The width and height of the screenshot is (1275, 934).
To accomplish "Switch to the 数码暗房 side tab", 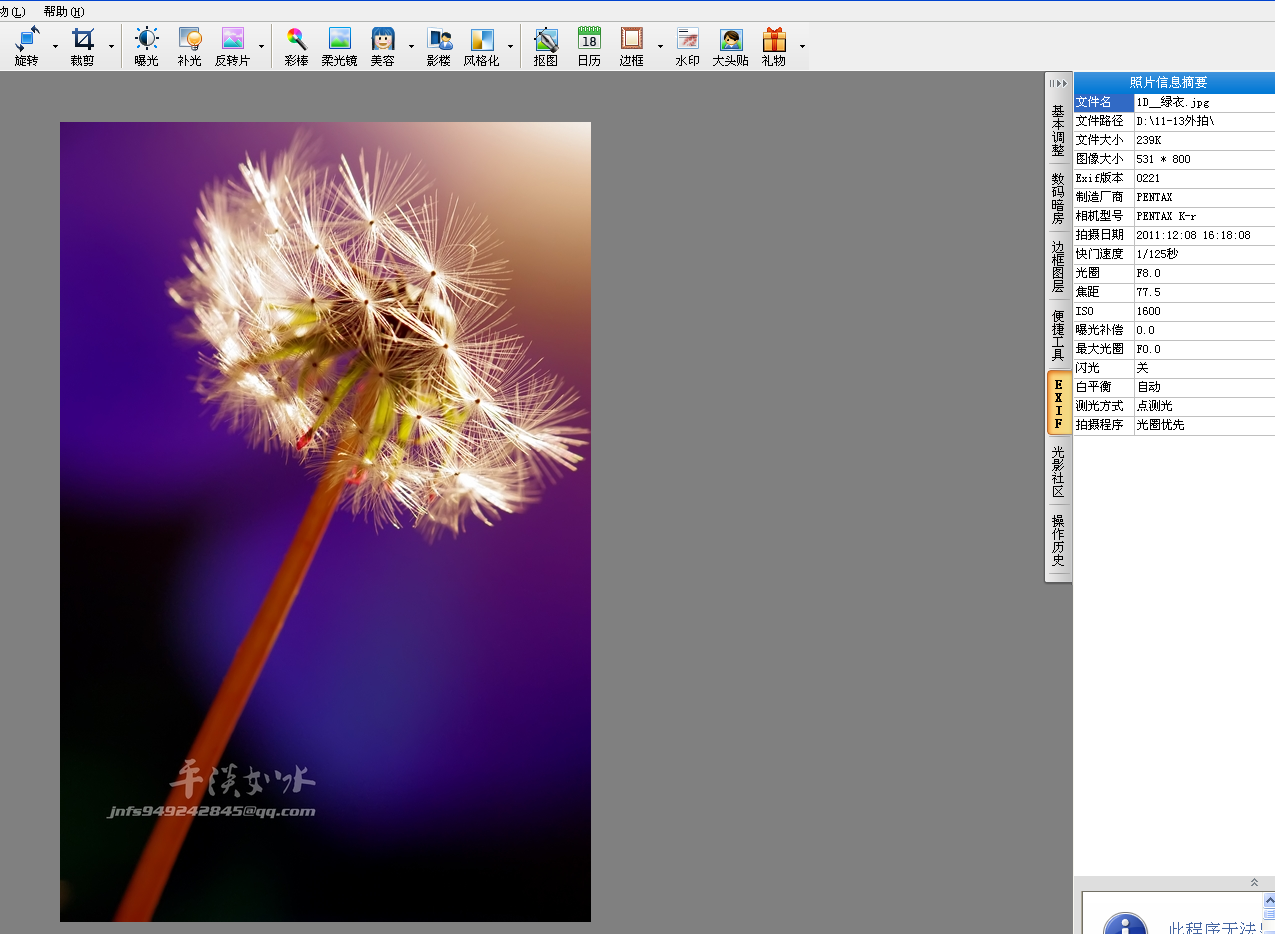I will (x=1058, y=198).
